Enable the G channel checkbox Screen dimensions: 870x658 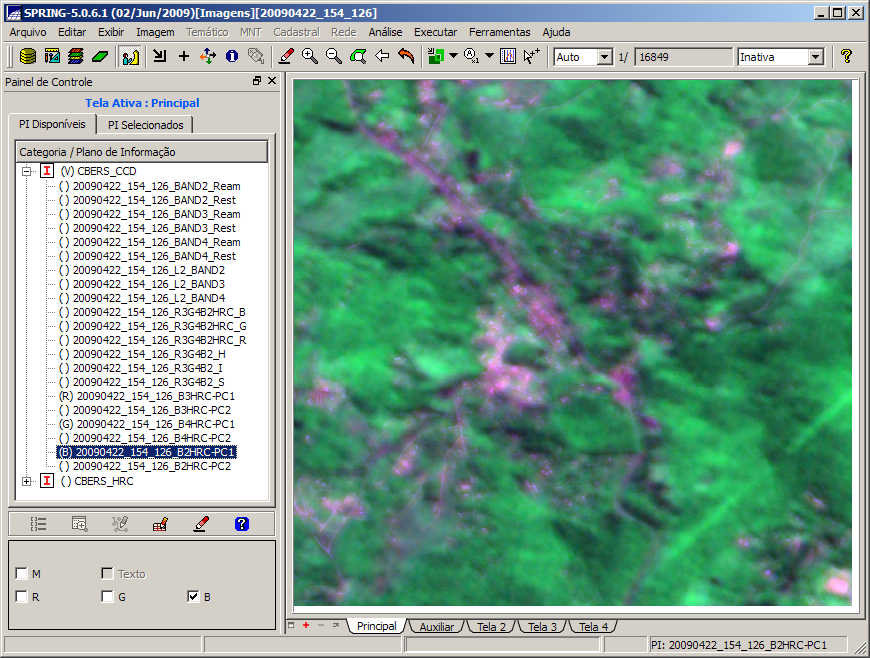pos(107,597)
